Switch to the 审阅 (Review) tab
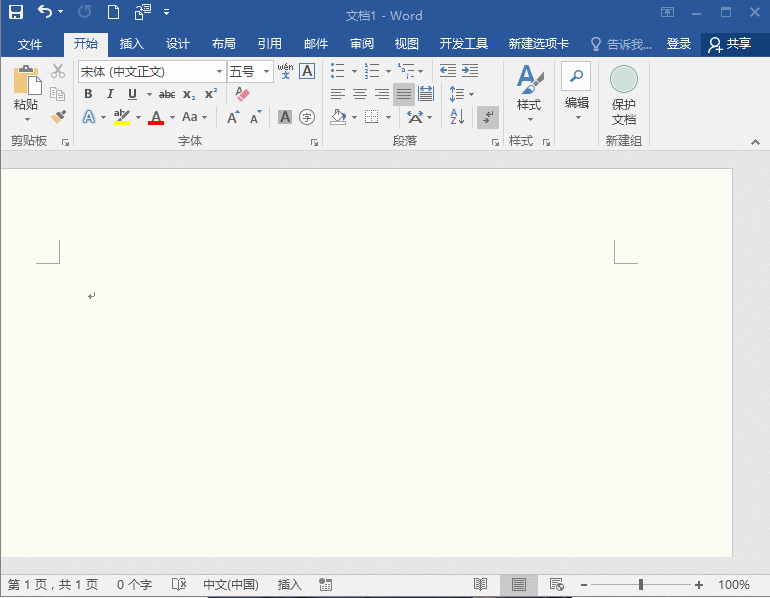770x598 pixels. pos(362,44)
